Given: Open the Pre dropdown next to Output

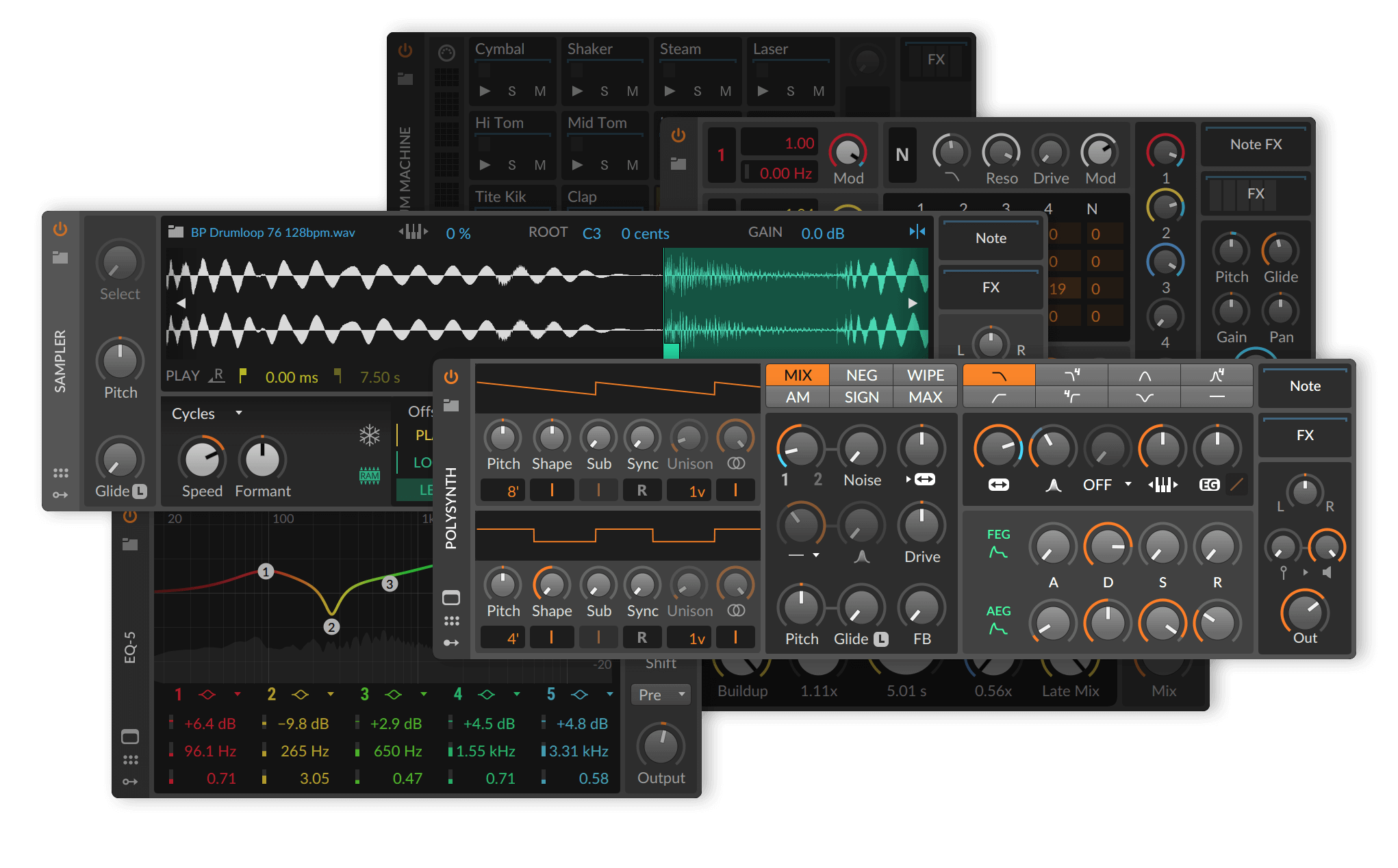Looking at the screenshot, I should [659, 694].
